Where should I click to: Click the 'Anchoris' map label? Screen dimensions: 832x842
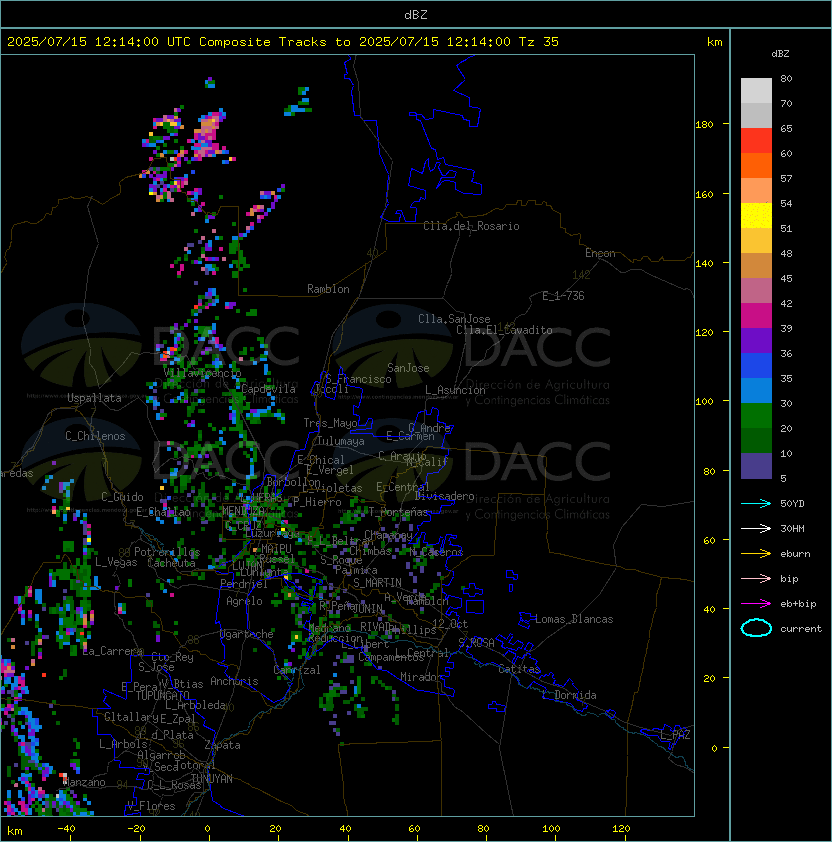(234, 681)
